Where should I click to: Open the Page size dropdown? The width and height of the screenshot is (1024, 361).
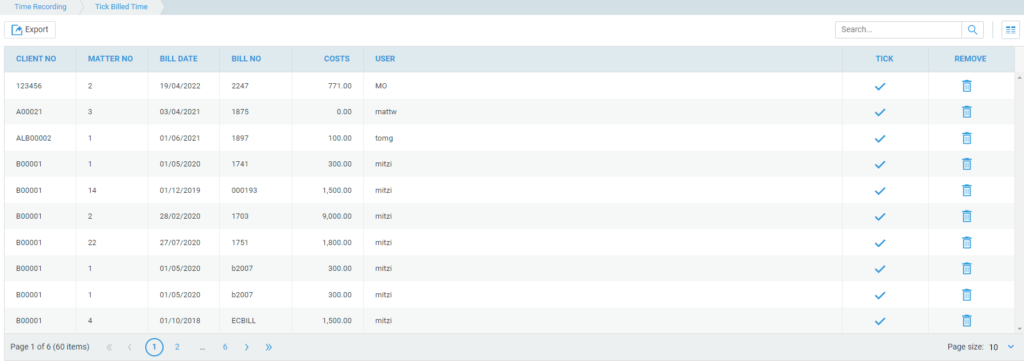tap(1002, 347)
